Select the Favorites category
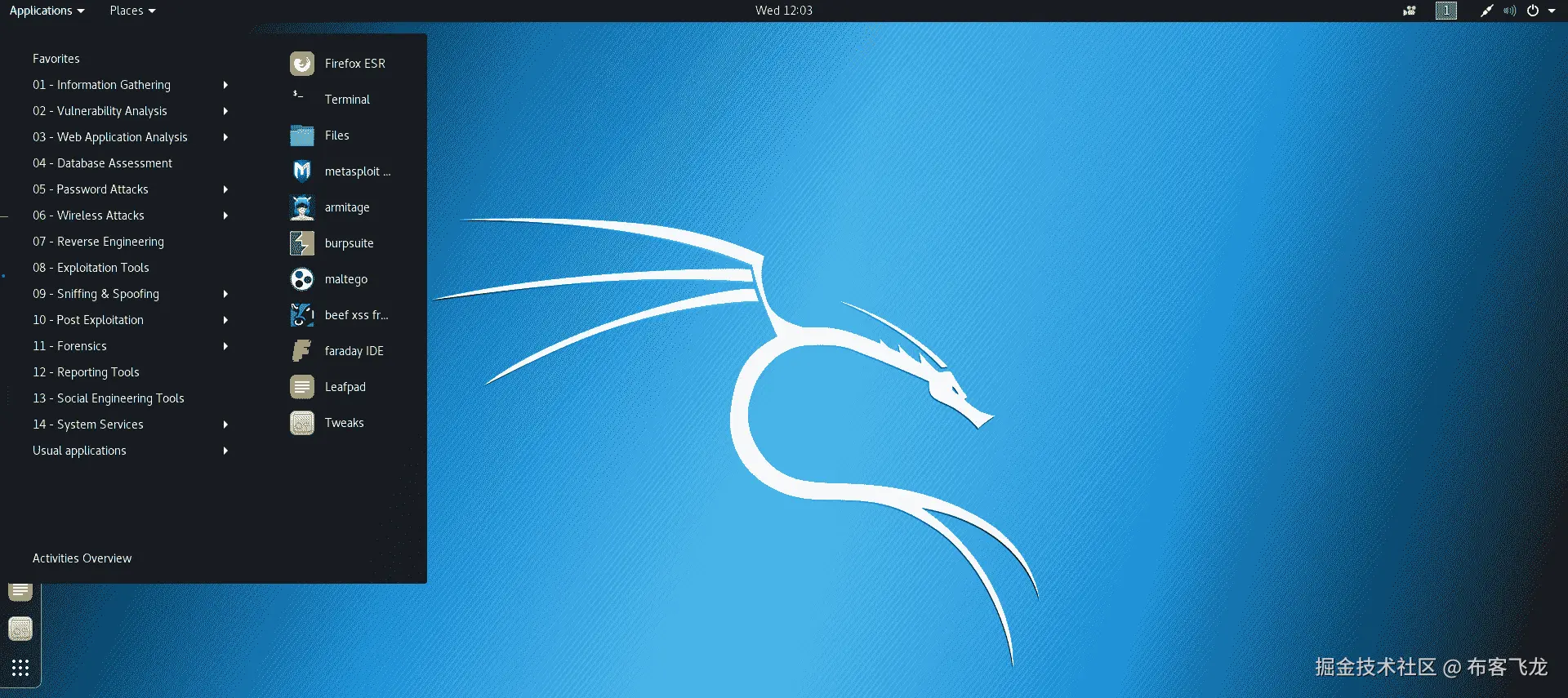1568x698 pixels. [x=56, y=59]
